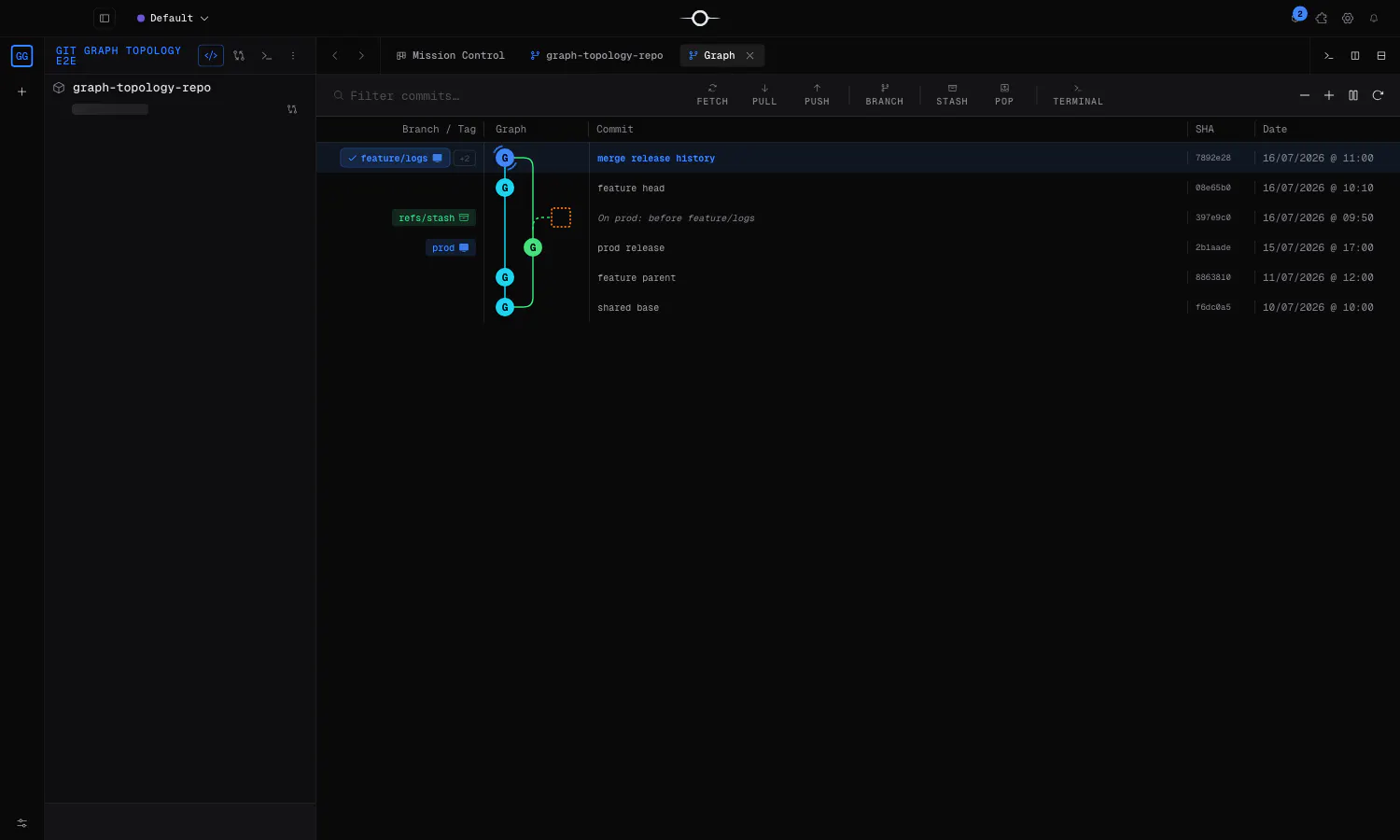Split the editor vertically

tap(1355, 56)
